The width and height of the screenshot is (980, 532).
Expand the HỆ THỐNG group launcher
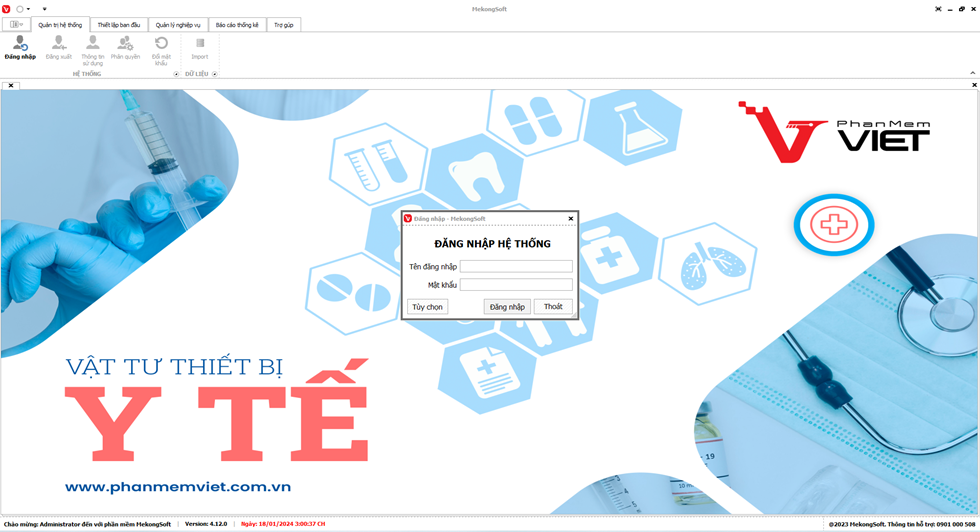[x=176, y=74]
